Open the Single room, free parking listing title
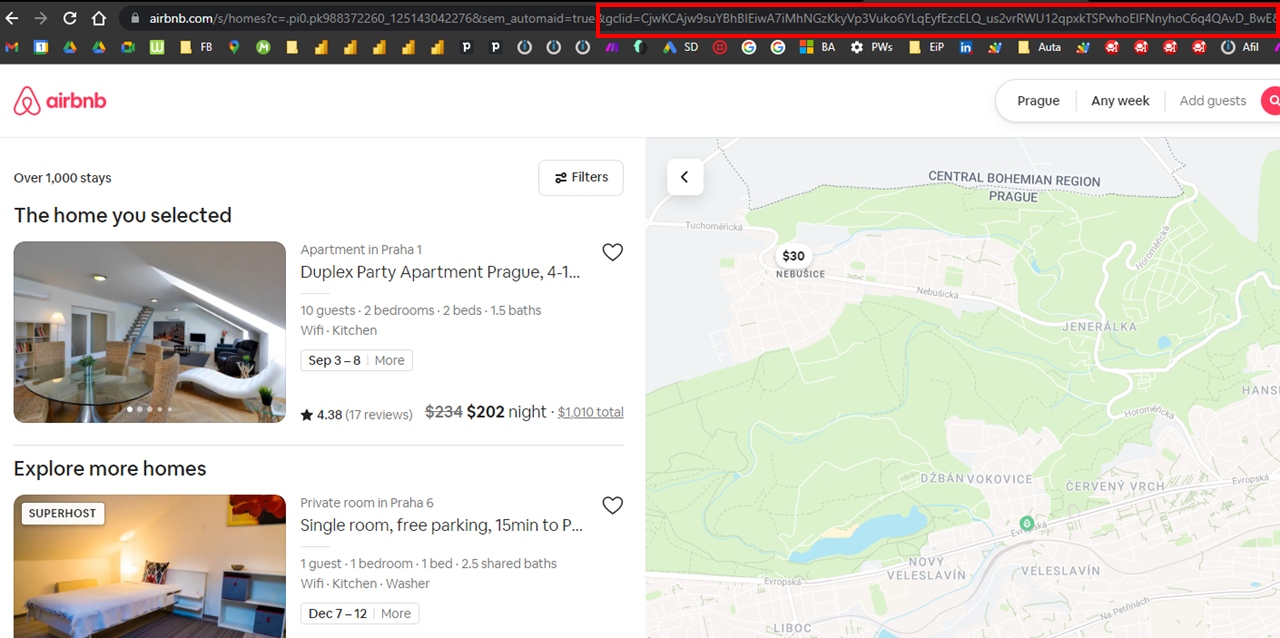Viewport: 1280px width, 638px height. click(441, 525)
